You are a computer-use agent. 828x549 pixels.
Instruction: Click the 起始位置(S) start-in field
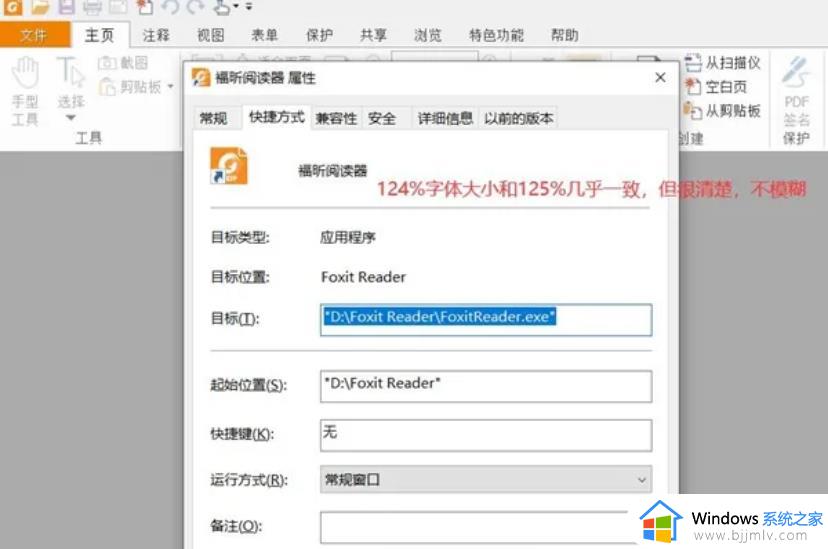click(x=486, y=386)
